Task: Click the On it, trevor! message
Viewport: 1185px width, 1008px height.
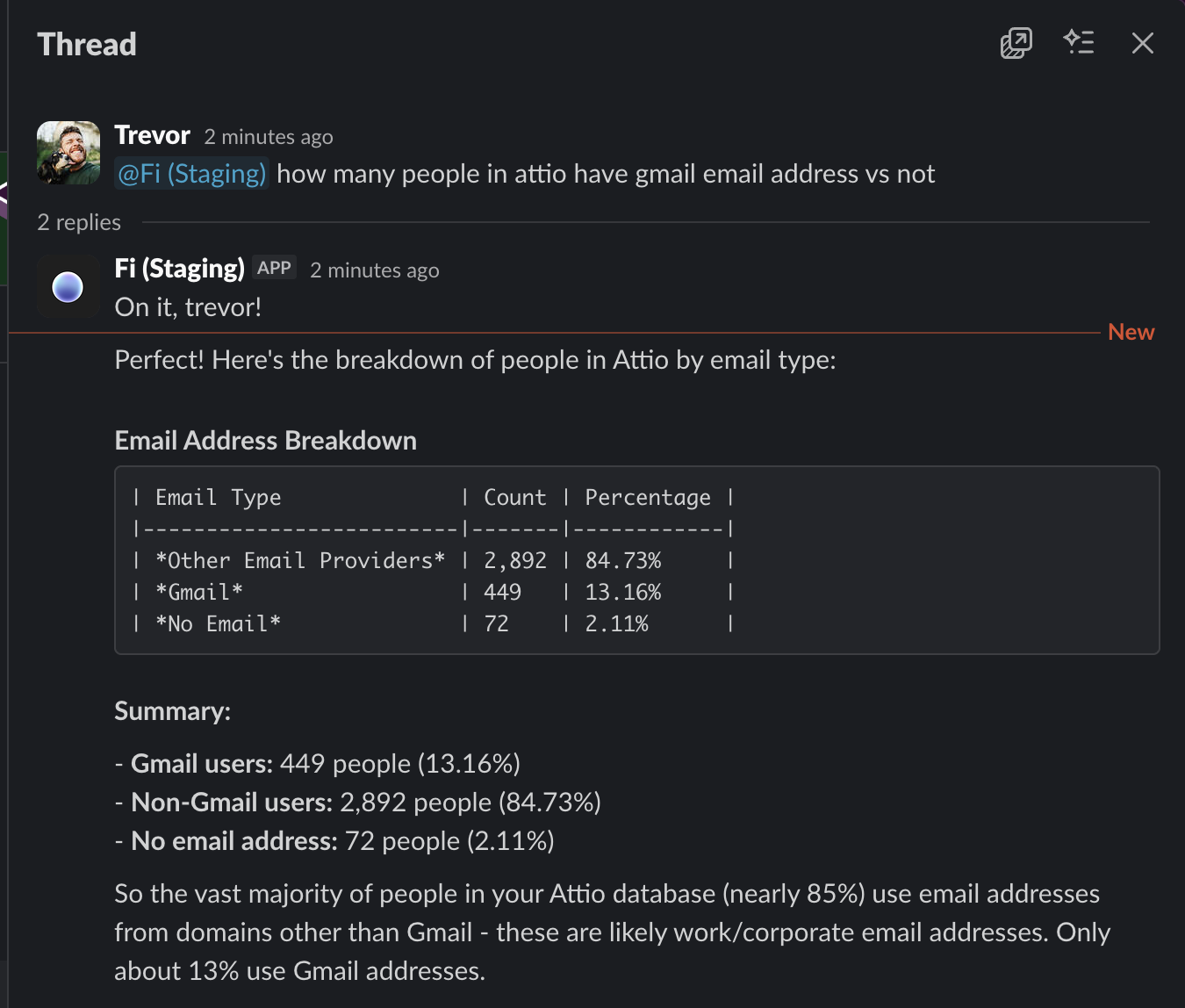Action: [x=187, y=306]
